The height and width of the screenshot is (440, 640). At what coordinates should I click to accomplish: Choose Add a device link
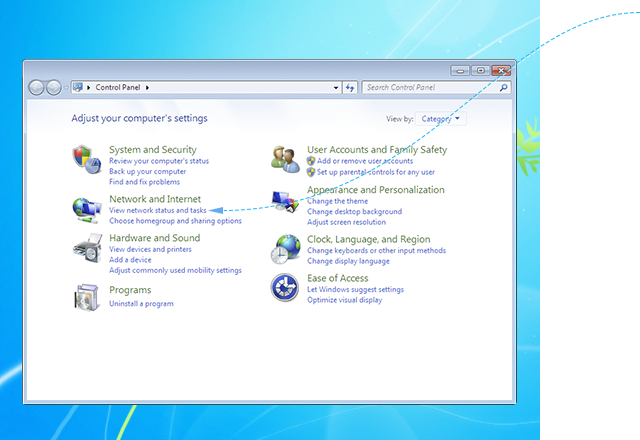(x=130, y=260)
